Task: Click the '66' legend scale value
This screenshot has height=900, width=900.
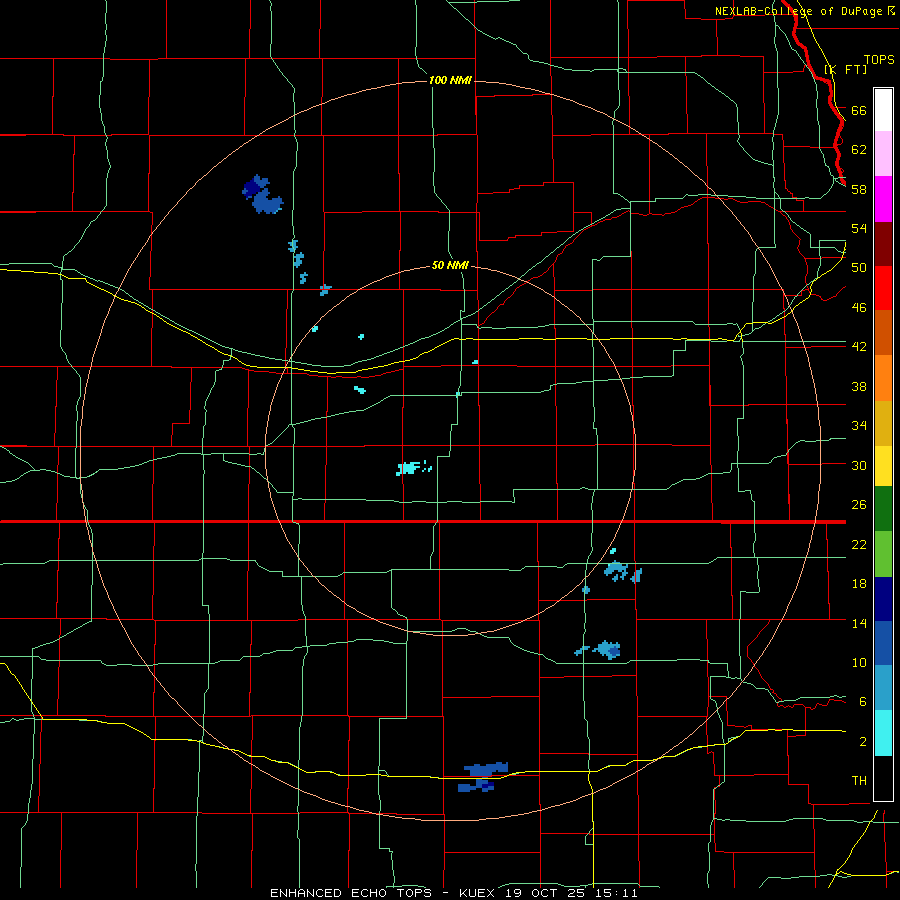Action: [x=859, y=111]
